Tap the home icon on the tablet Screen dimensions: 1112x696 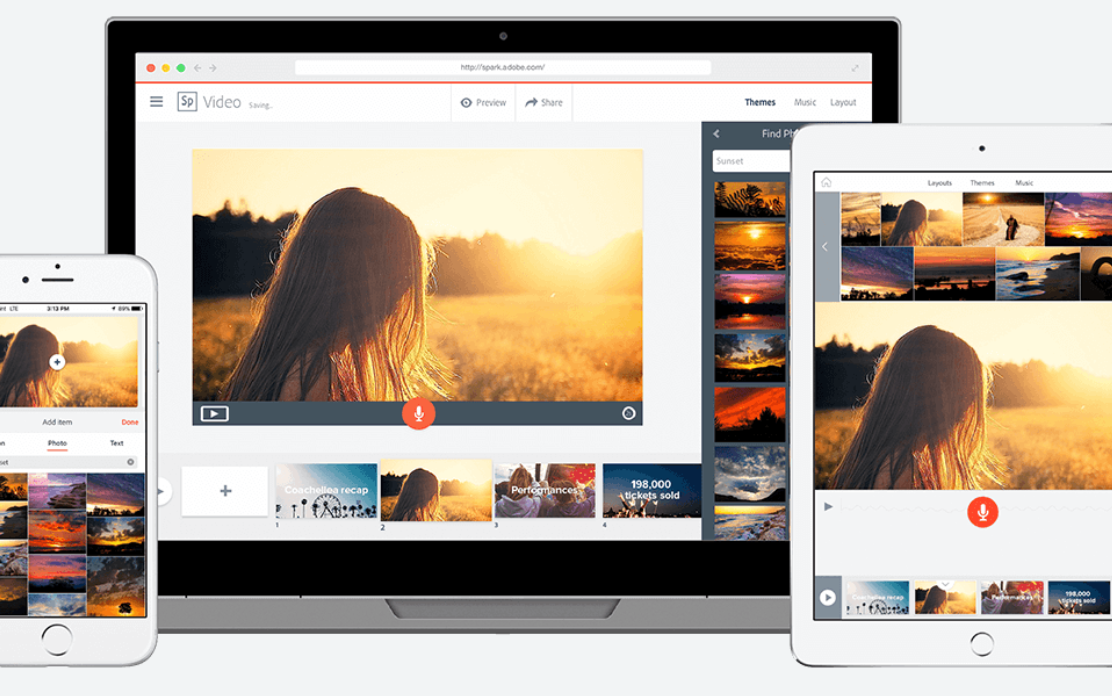826,183
